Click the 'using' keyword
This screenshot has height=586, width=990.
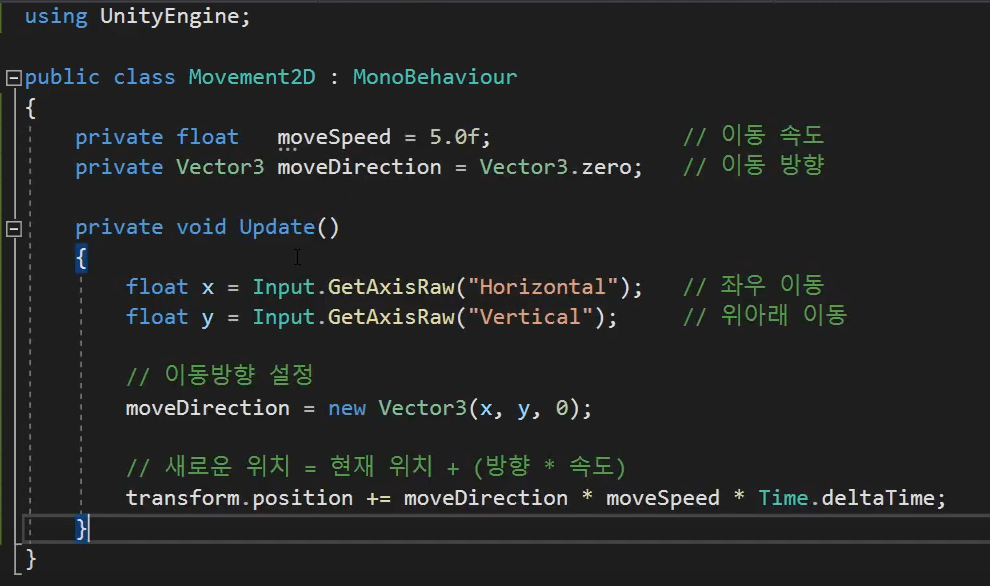56,16
